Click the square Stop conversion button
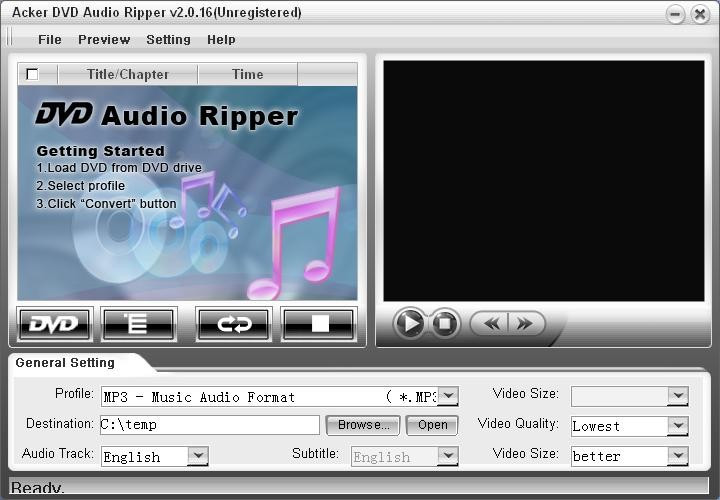720x500 pixels. coord(319,324)
